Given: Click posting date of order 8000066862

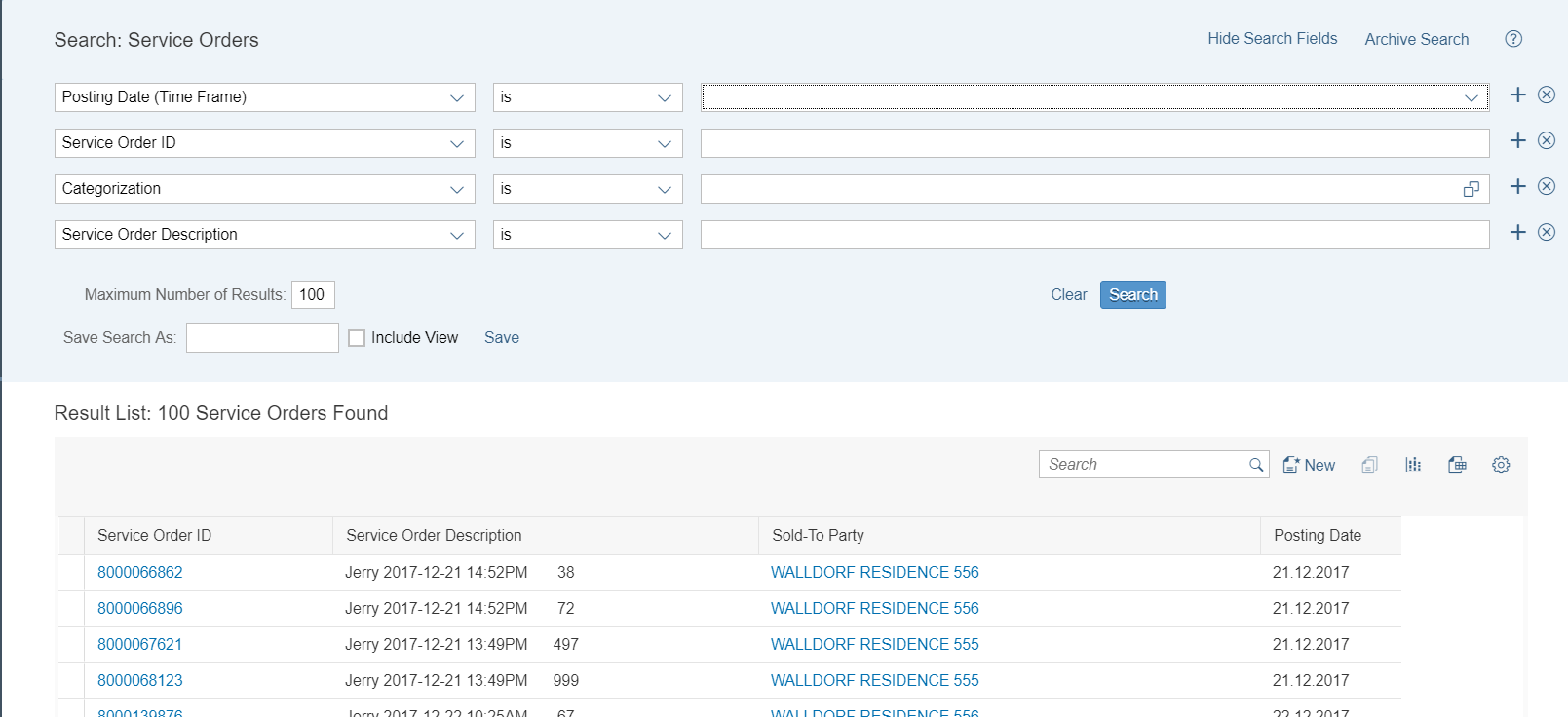Looking at the screenshot, I should (1311, 572).
